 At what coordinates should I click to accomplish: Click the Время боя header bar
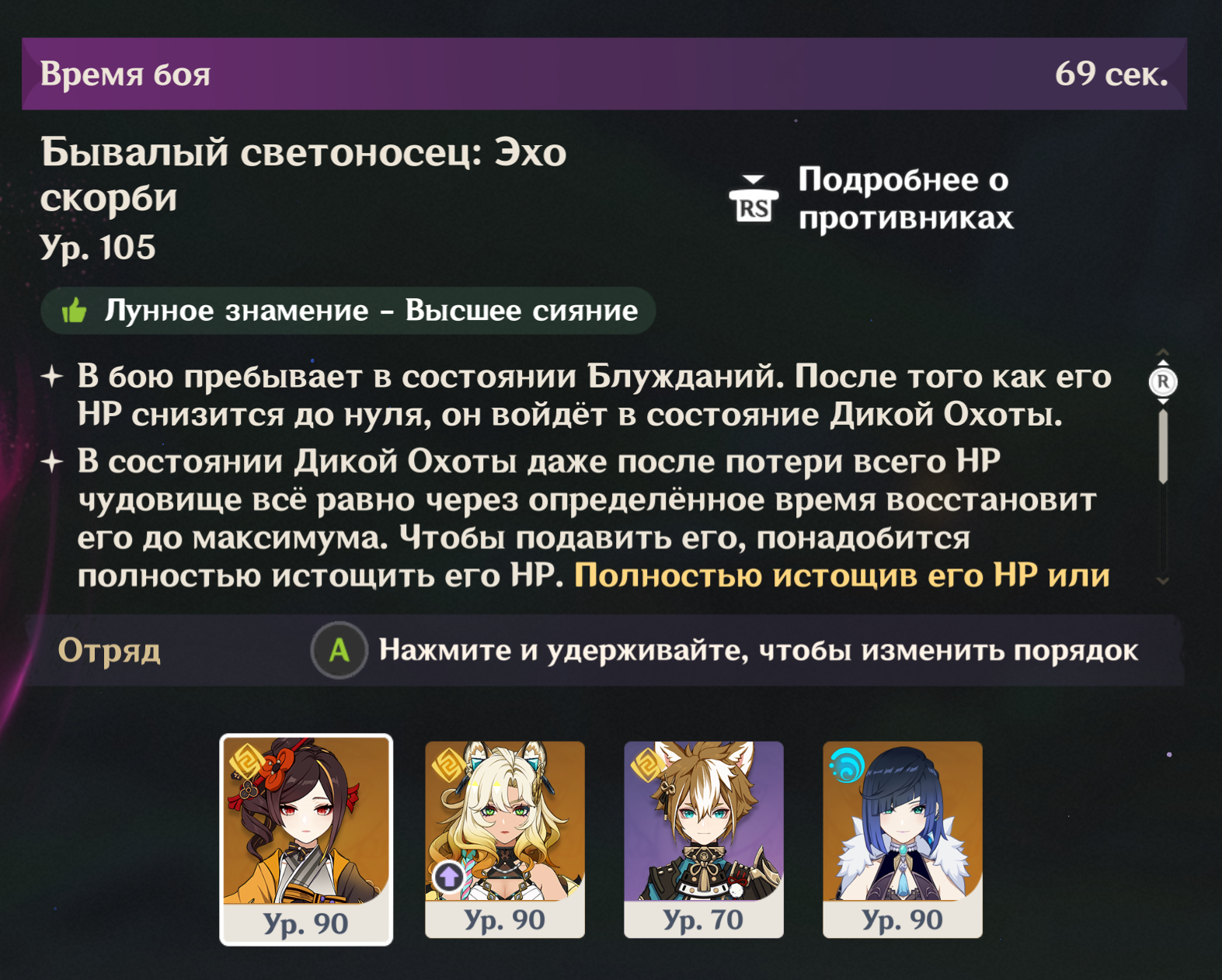pos(604,74)
